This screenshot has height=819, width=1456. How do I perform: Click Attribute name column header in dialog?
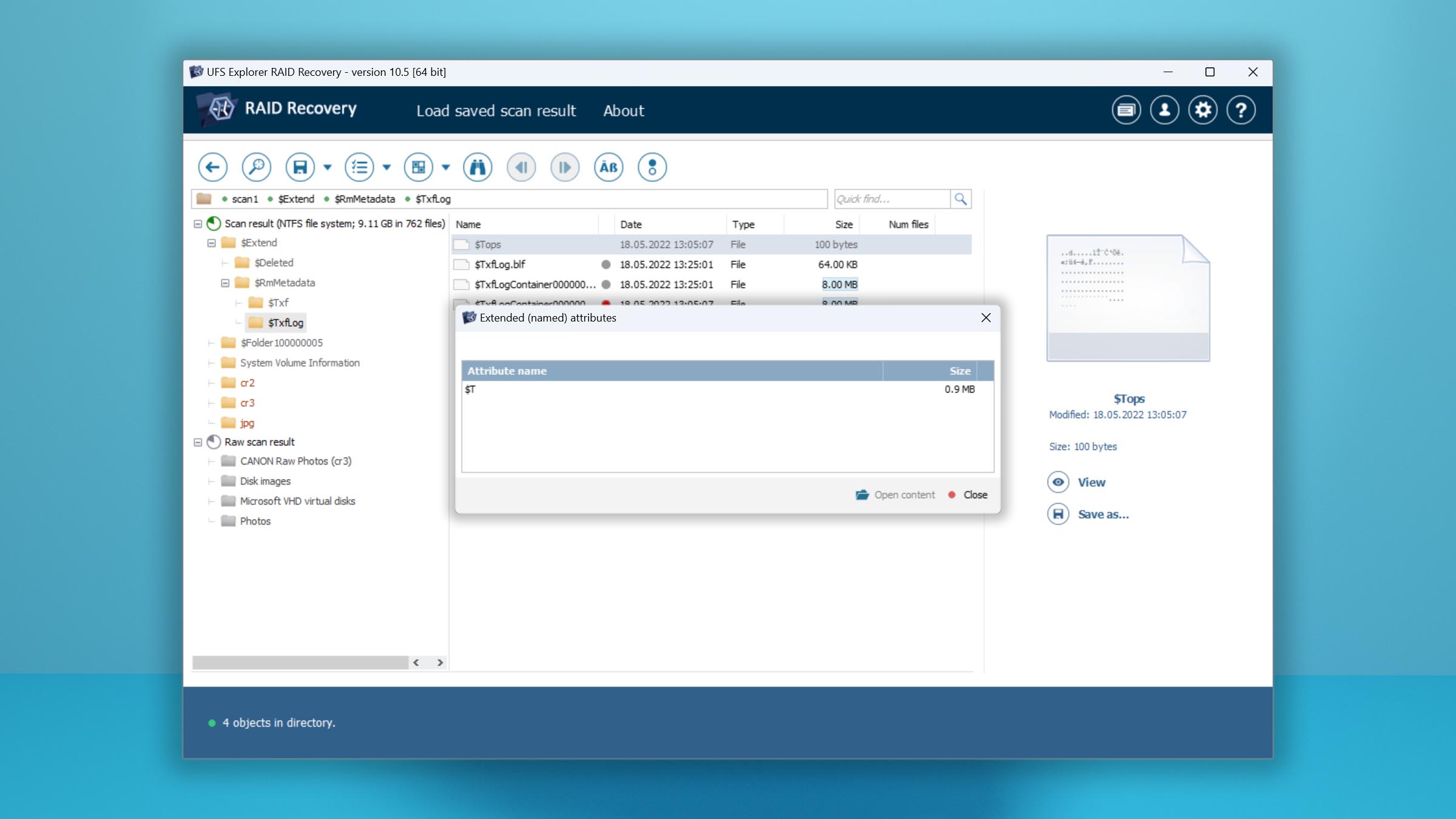coord(672,371)
